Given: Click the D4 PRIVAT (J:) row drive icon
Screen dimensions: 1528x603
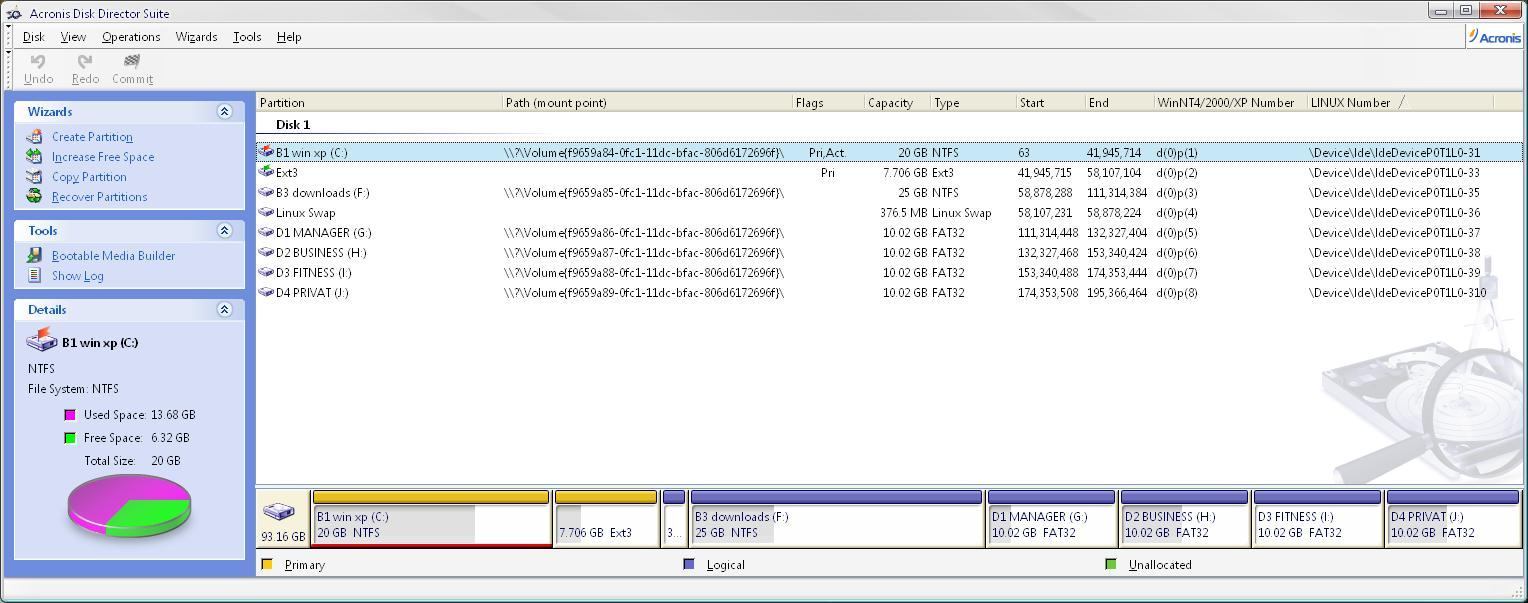Looking at the screenshot, I should [x=266, y=292].
